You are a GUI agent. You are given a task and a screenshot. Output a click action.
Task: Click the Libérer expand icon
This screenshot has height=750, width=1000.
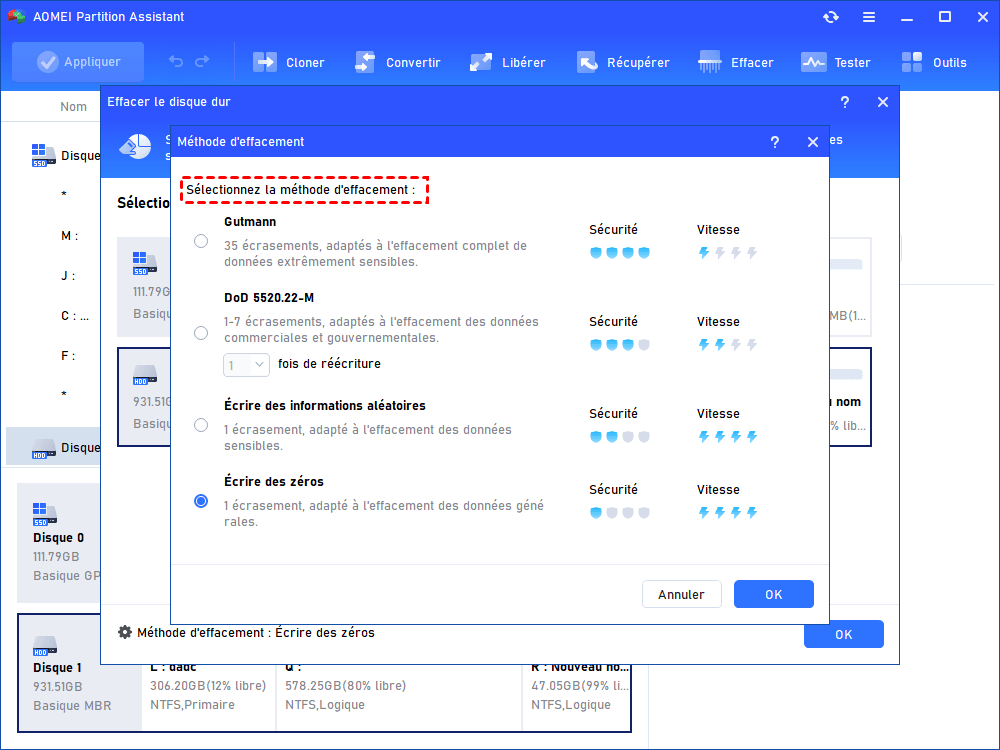coord(481,62)
